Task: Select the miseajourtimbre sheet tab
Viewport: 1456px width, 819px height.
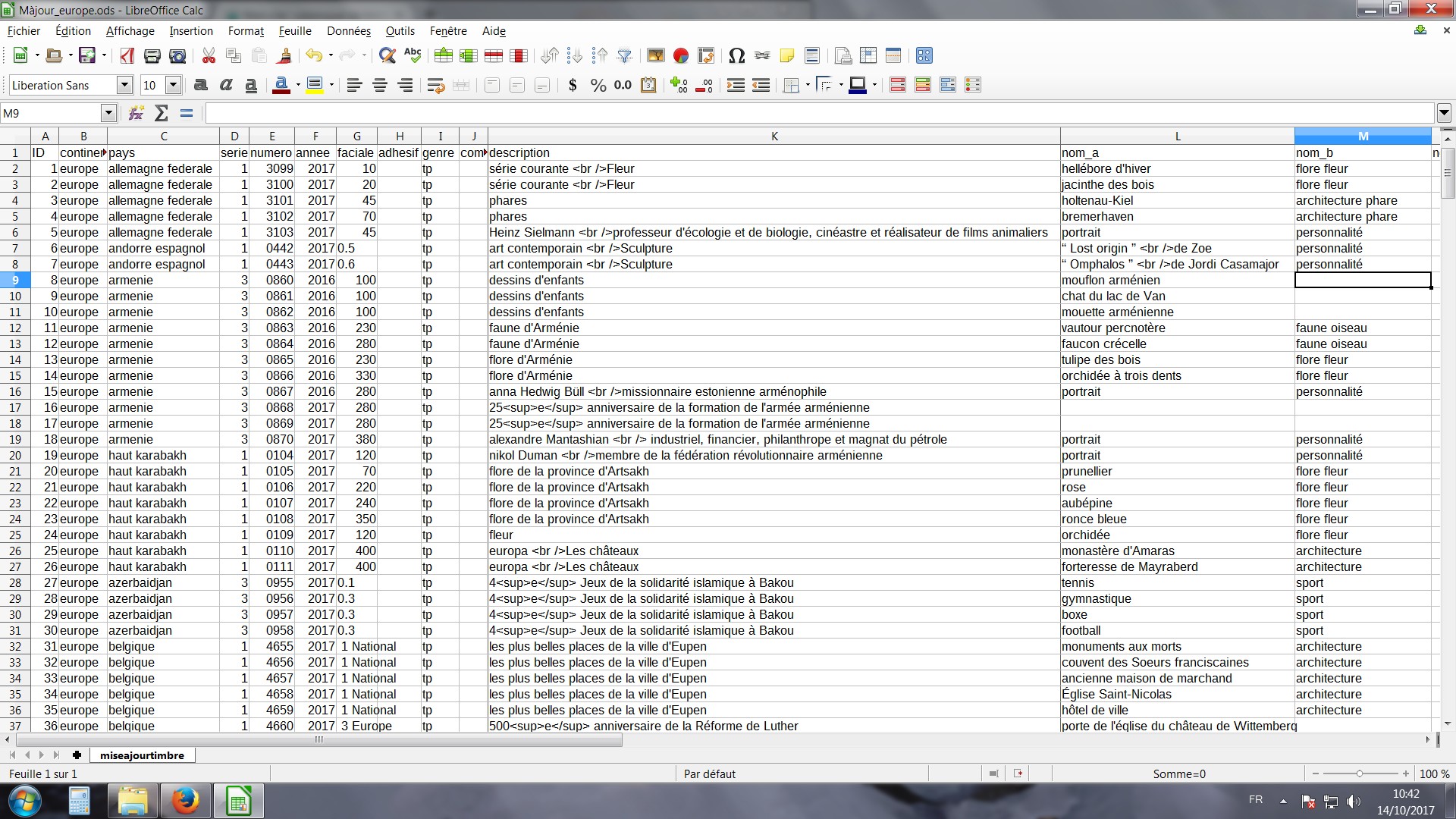Action: click(x=142, y=755)
